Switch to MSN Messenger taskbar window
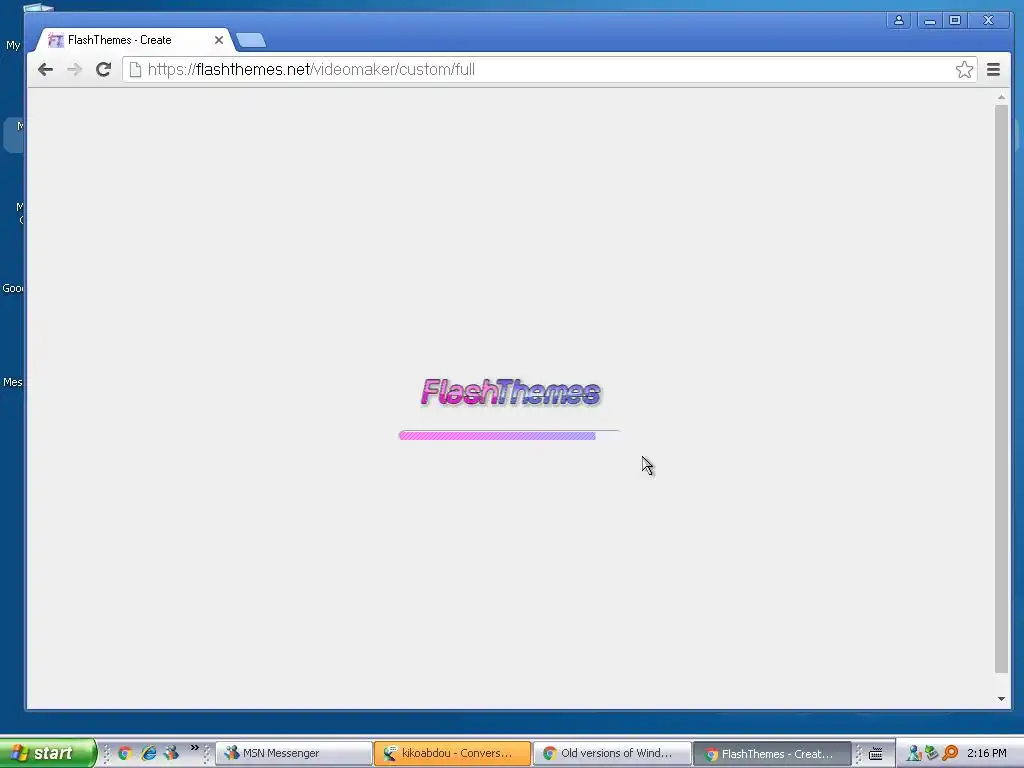Screen dimensions: 1024x768 pyautogui.click(x=293, y=753)
